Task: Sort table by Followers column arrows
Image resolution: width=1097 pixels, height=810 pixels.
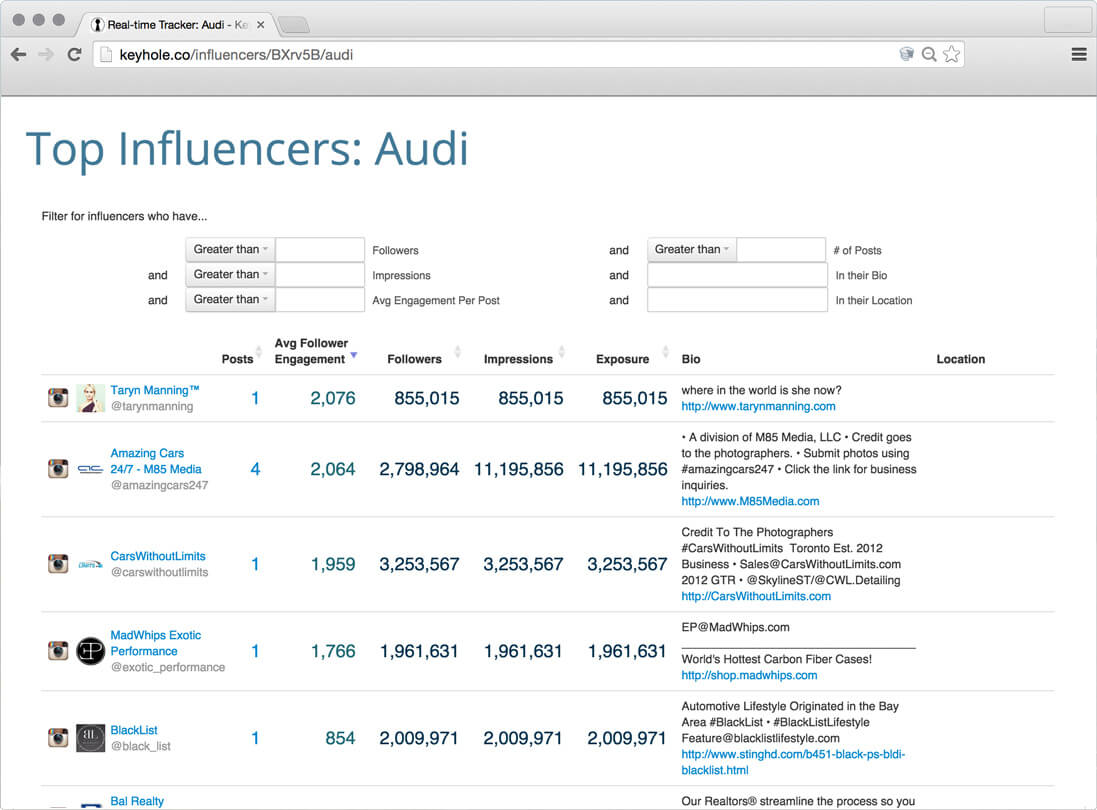Action: [458, 352]
